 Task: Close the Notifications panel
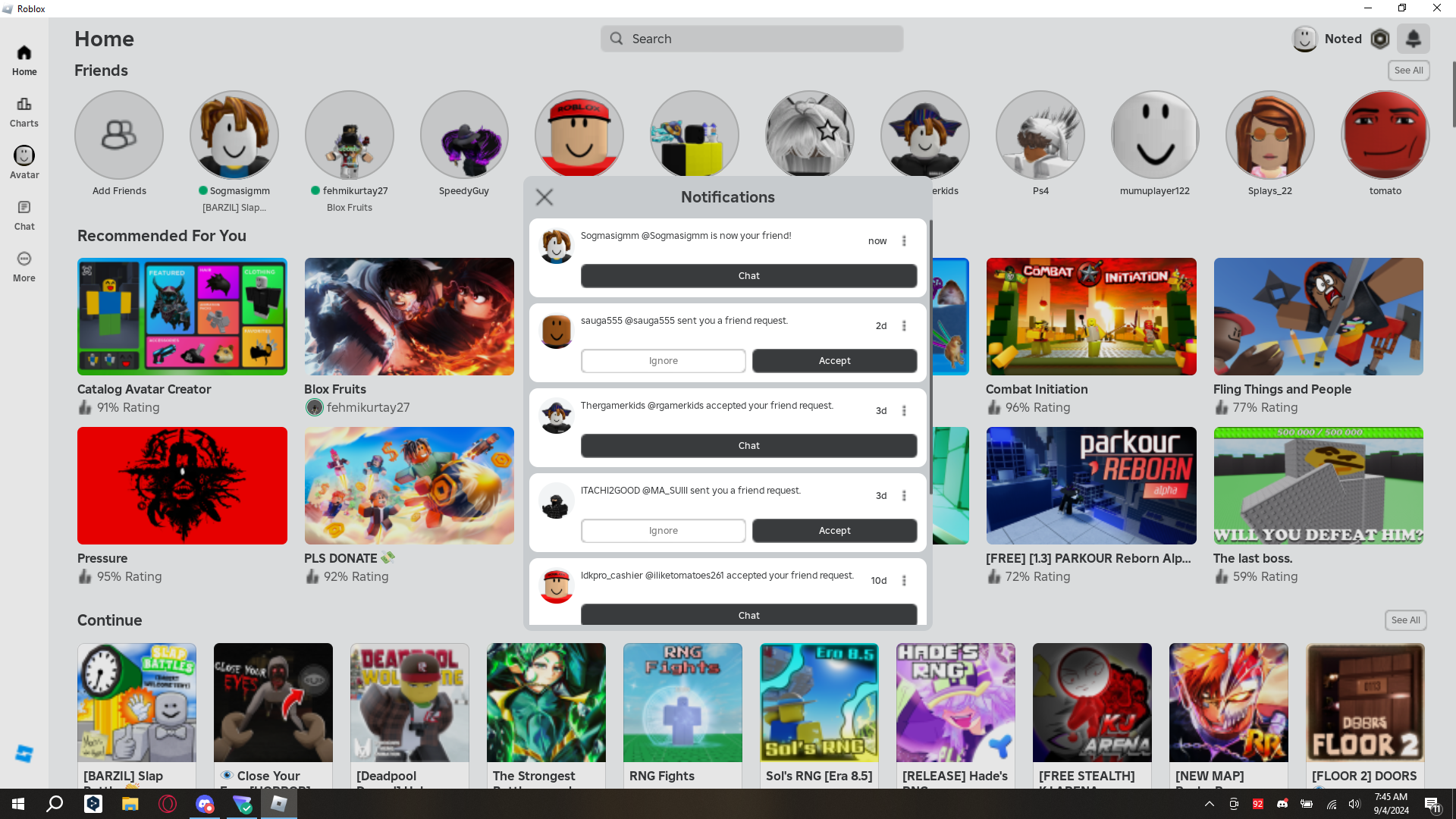click(x=544, y=197)
